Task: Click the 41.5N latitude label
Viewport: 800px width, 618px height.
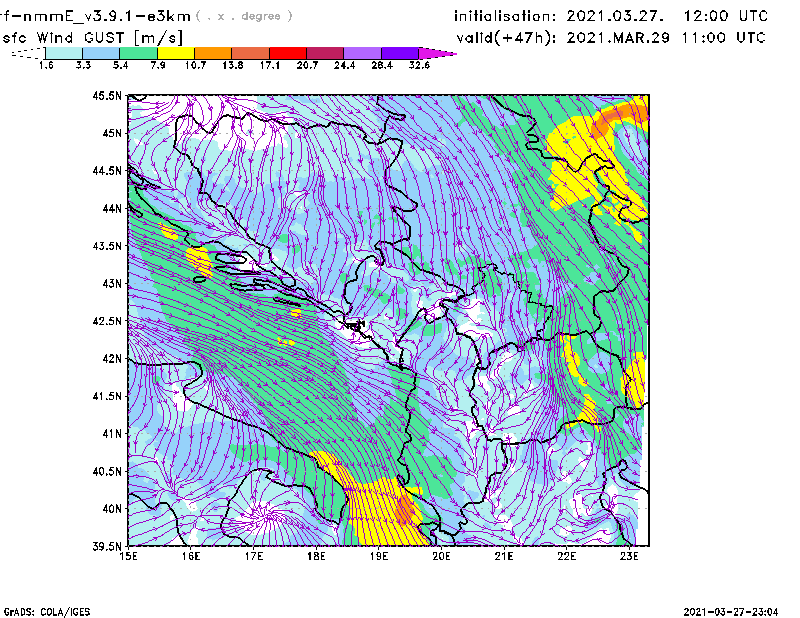Action: coord(108,396)
